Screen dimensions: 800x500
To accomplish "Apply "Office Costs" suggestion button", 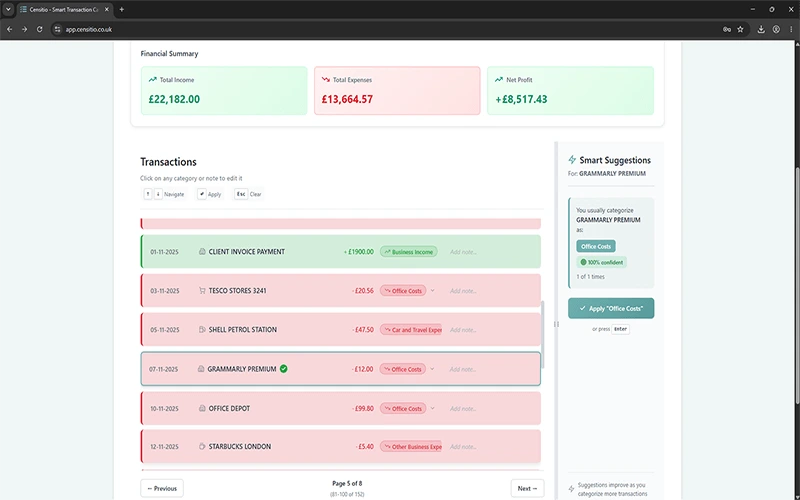I will pos(611,308).
